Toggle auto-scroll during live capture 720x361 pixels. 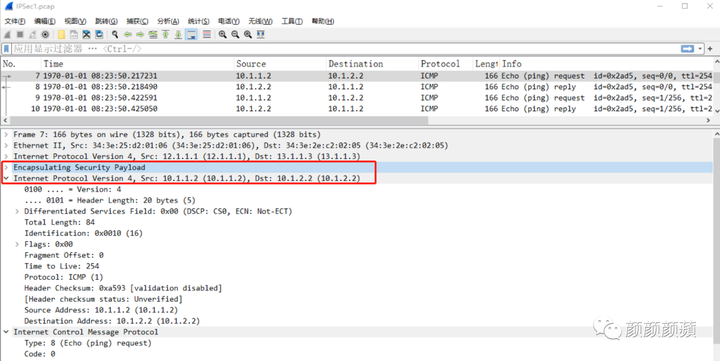(191, 34)
